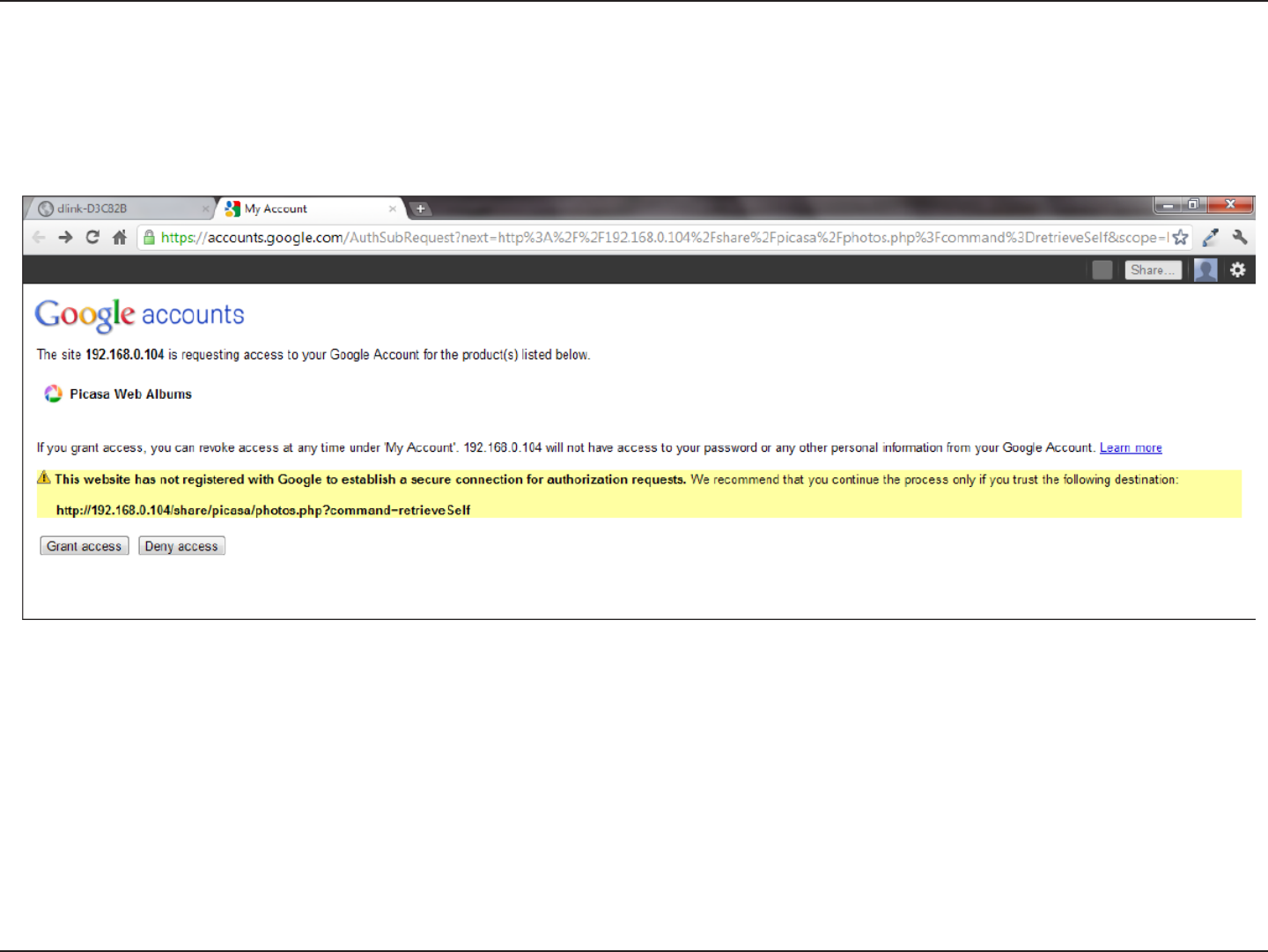
Task: Open the Google bar settings gear
Action: [x=1238, y=270]
